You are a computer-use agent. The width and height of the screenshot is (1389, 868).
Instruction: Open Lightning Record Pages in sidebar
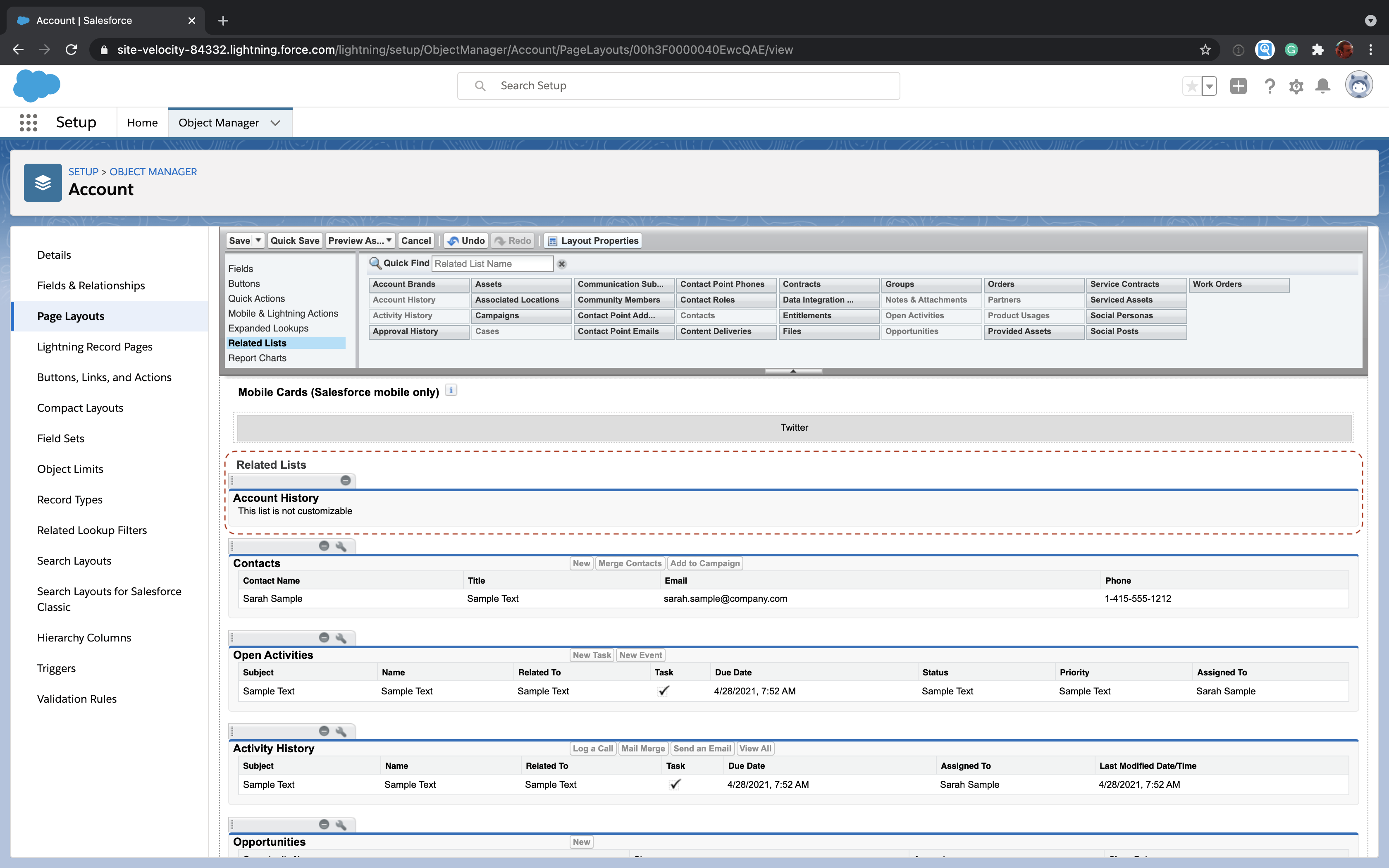click(x=95, y=347)
